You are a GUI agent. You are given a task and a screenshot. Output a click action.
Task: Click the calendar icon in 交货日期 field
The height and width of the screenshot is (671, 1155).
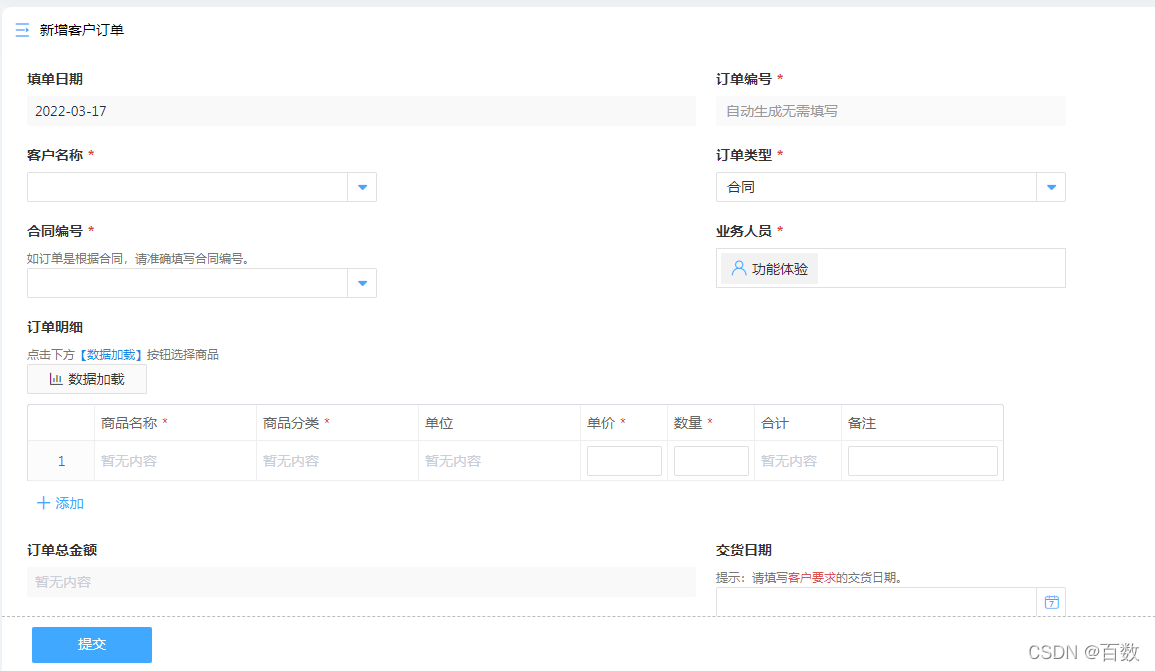(x=1051, y=602)
